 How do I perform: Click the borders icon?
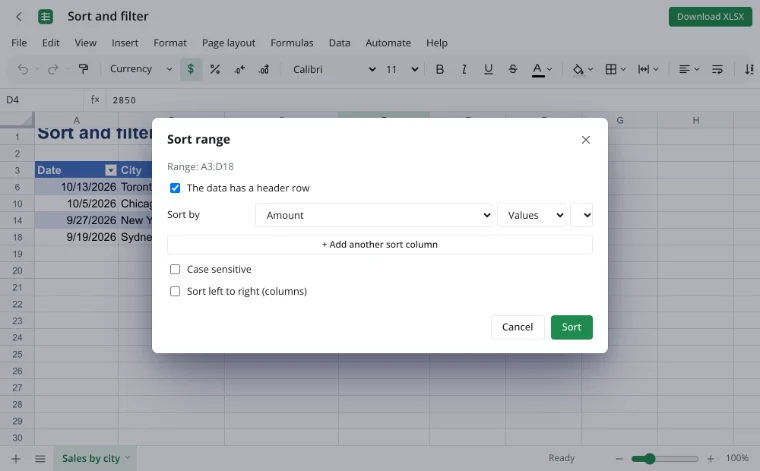click(611, 69)
